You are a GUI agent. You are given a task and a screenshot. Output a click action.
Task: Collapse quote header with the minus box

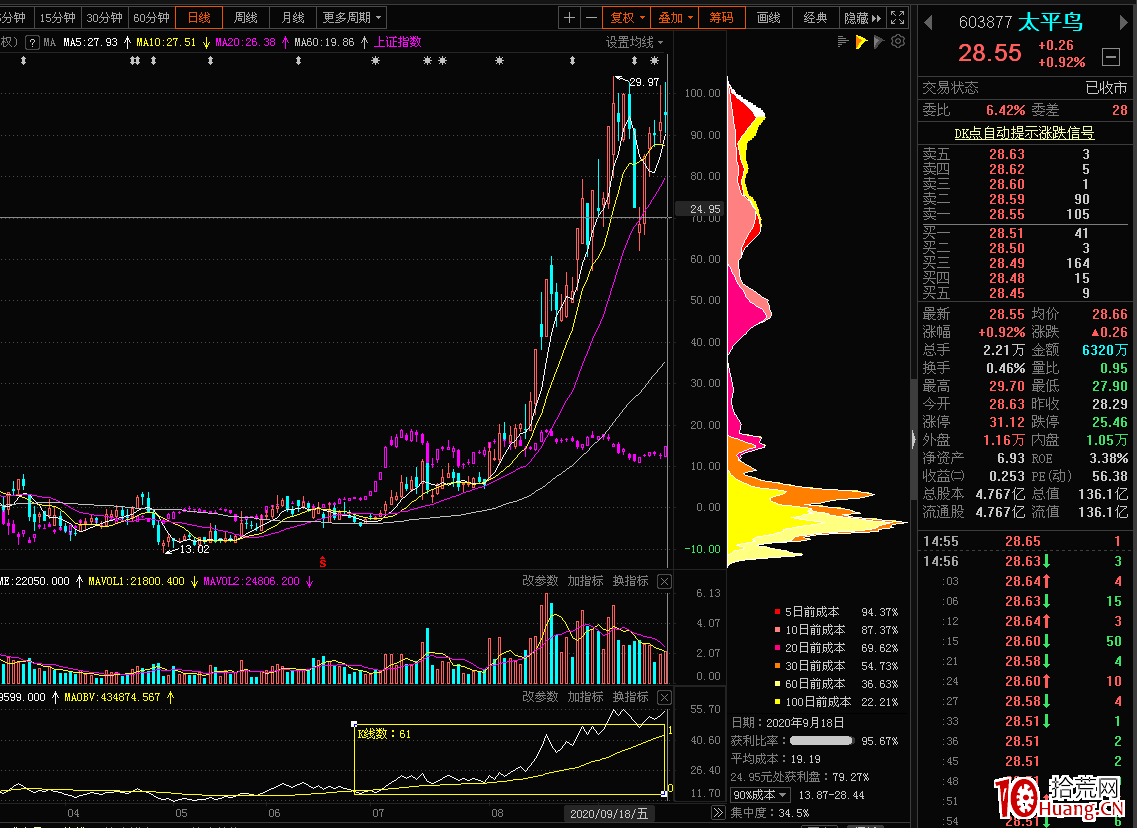[1110, 56]
